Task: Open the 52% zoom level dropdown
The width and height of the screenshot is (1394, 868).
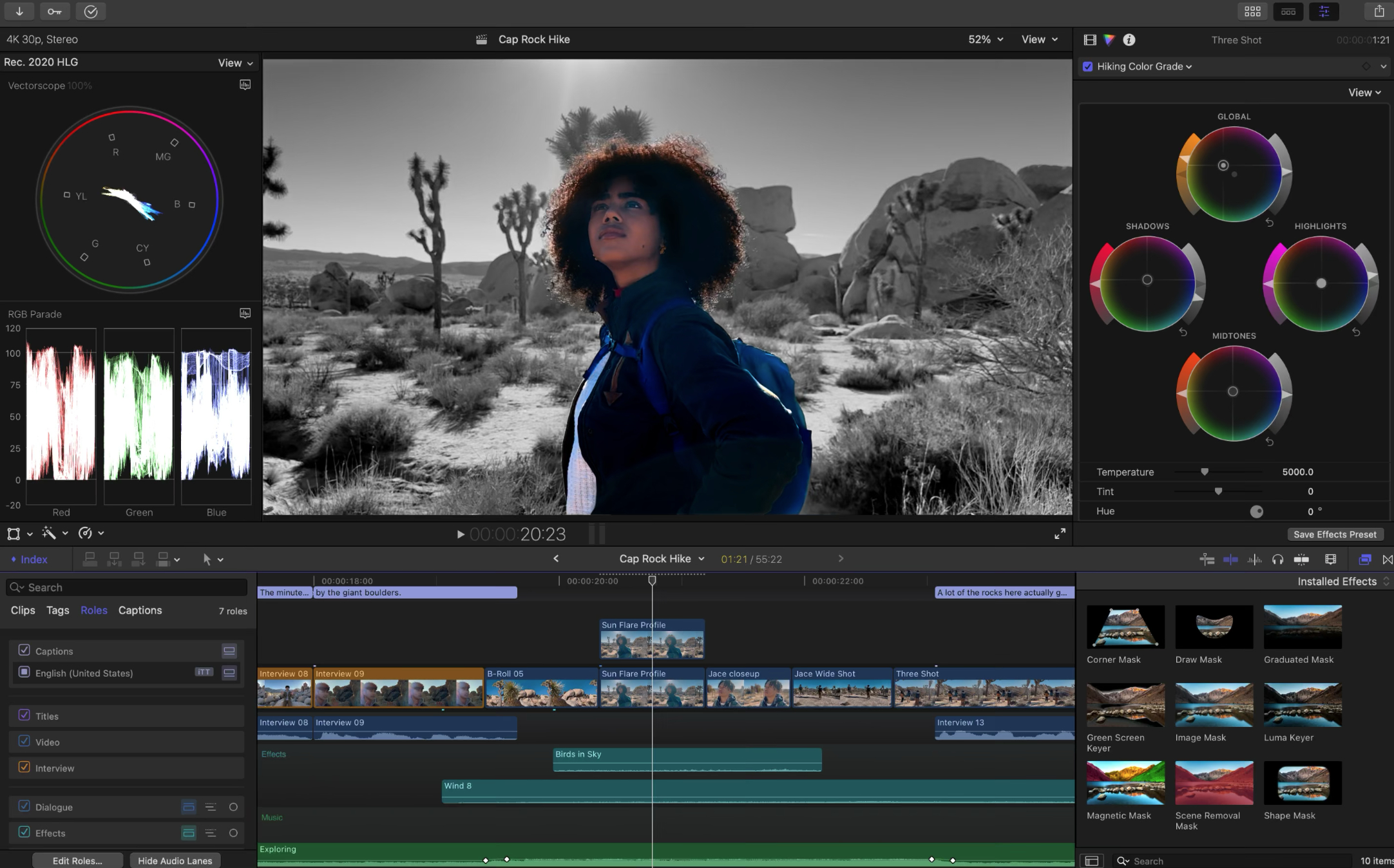Action: pyautogui.click(x=984, y=39)
